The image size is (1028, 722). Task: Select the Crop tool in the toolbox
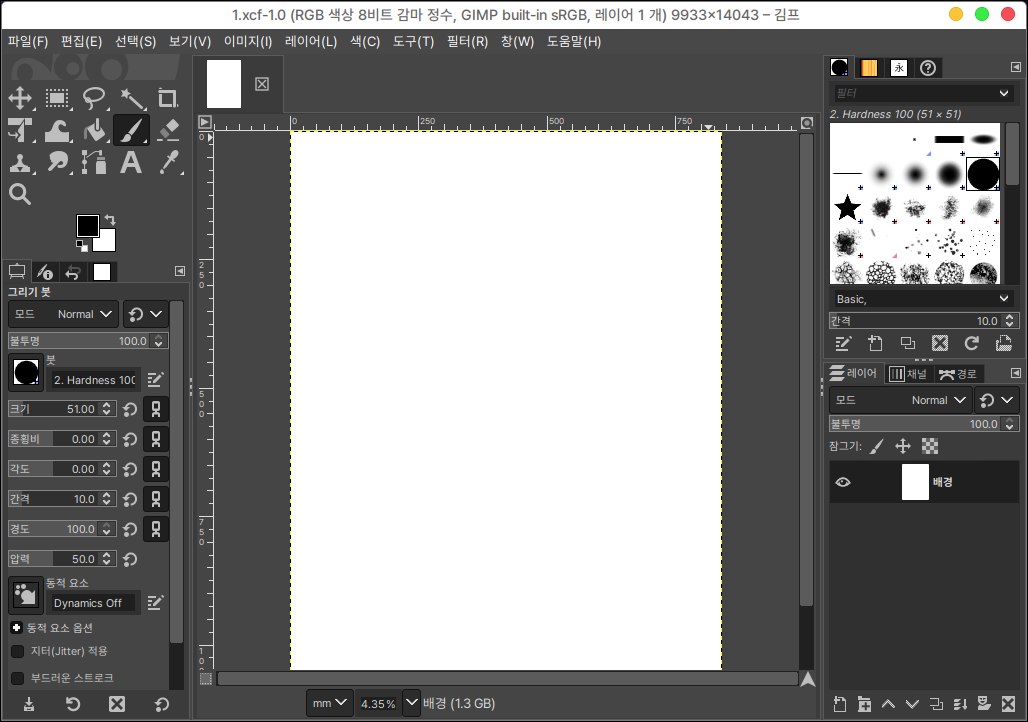click(x=167, y=98)
